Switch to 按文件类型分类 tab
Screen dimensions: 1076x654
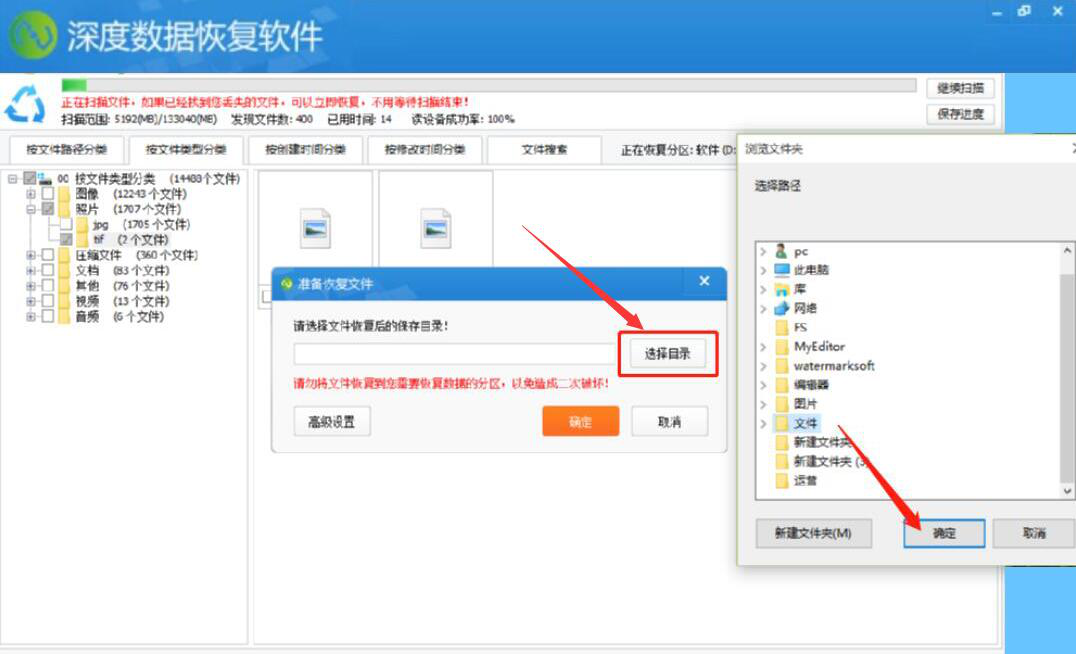coord(185,150)
